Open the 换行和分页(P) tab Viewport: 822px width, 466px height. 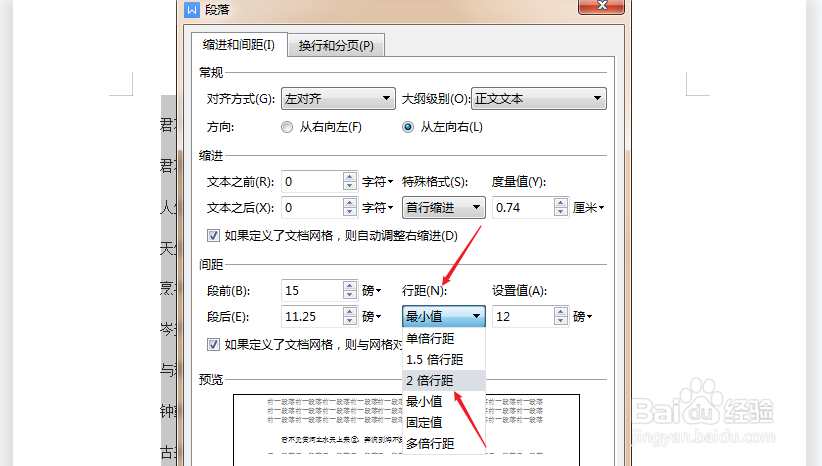(x=336, y=46)
